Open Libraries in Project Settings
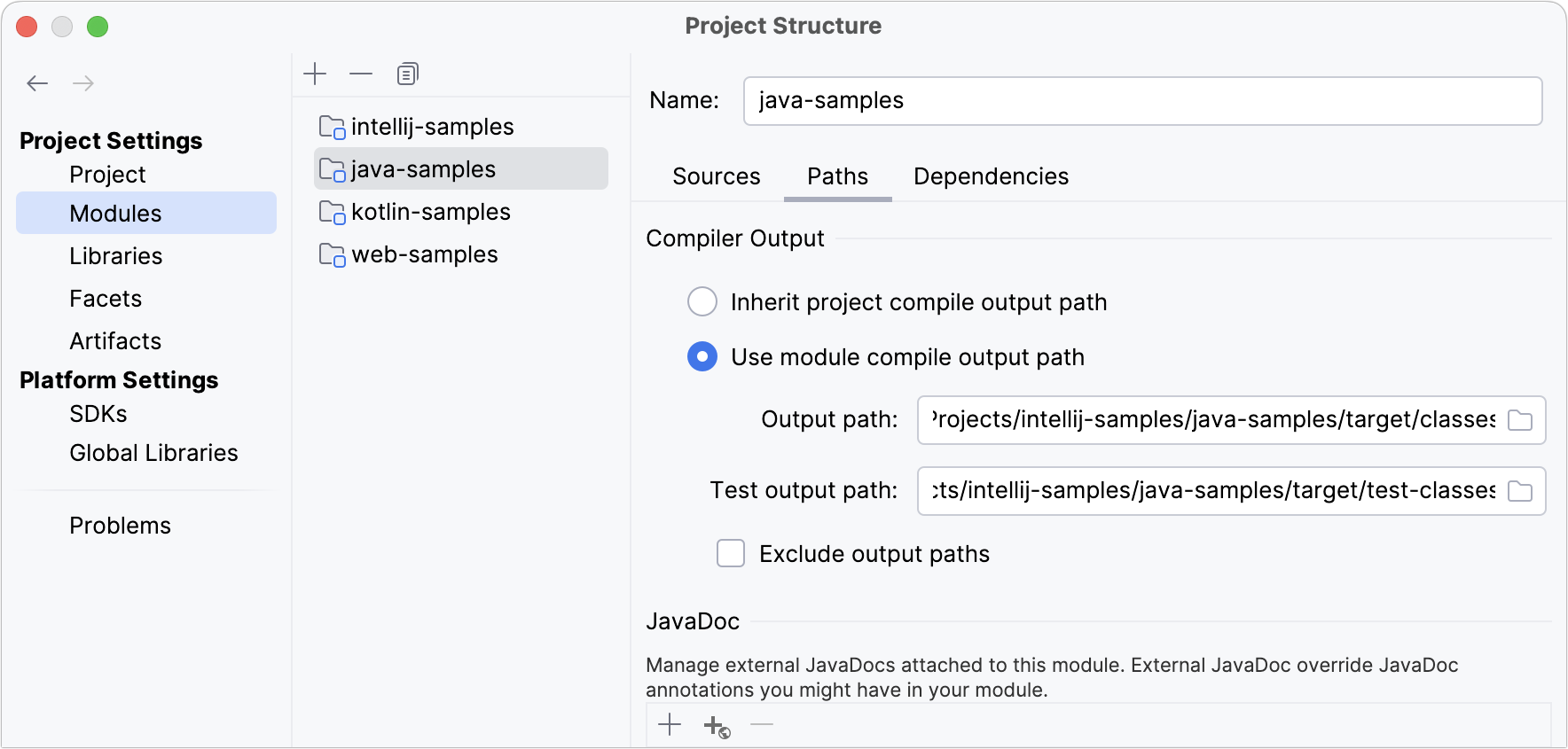This screenshot has height=749, width=1568. click(115, 255)
